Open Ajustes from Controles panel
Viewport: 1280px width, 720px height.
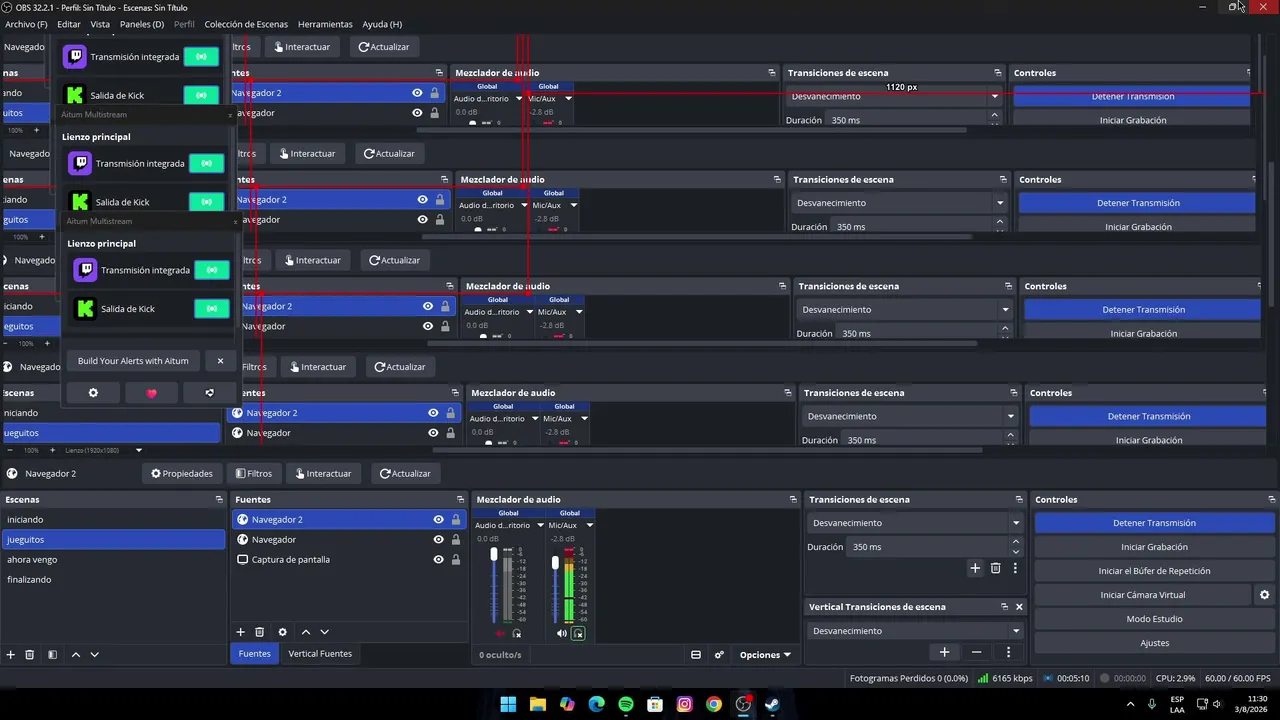pos(1154,643)
